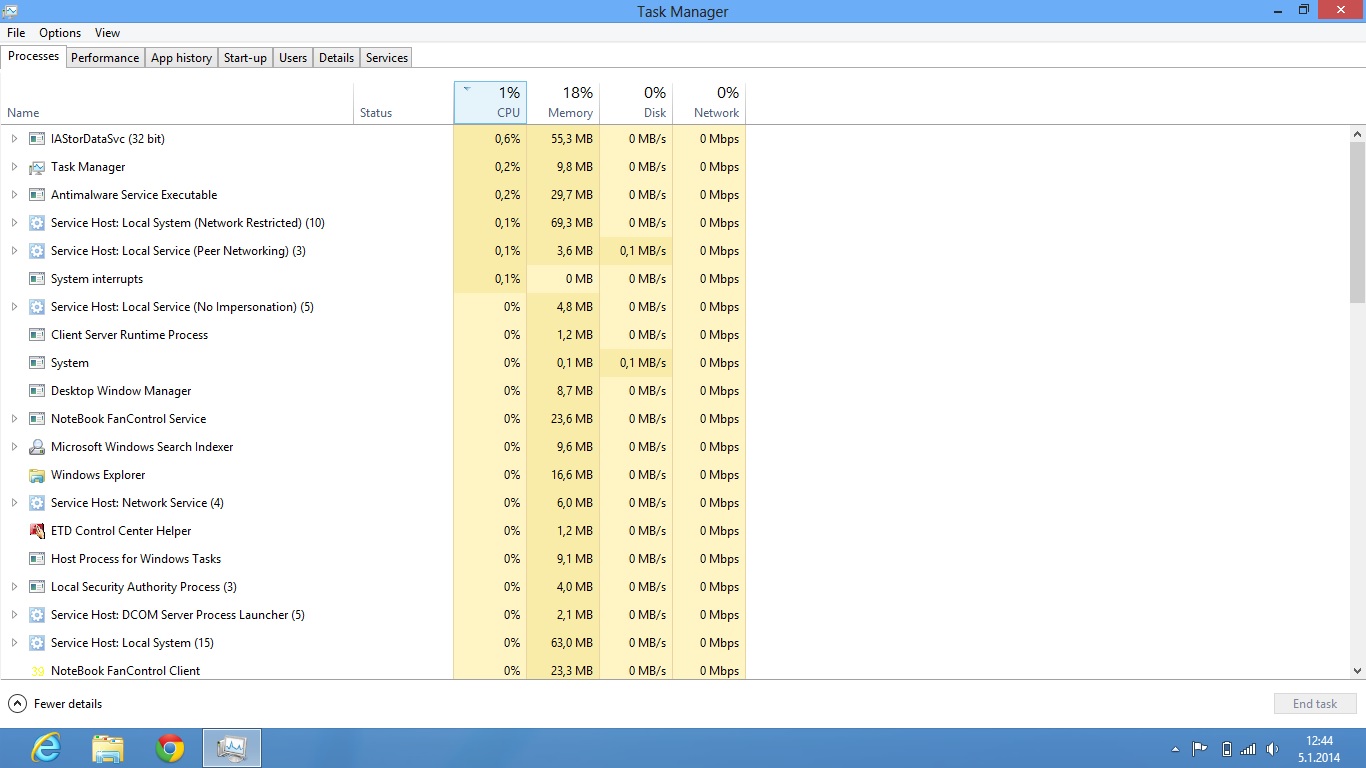Click the Task Manager process row icon
The height and width of the screenshot is (768, 1366).
coord(37,167)
